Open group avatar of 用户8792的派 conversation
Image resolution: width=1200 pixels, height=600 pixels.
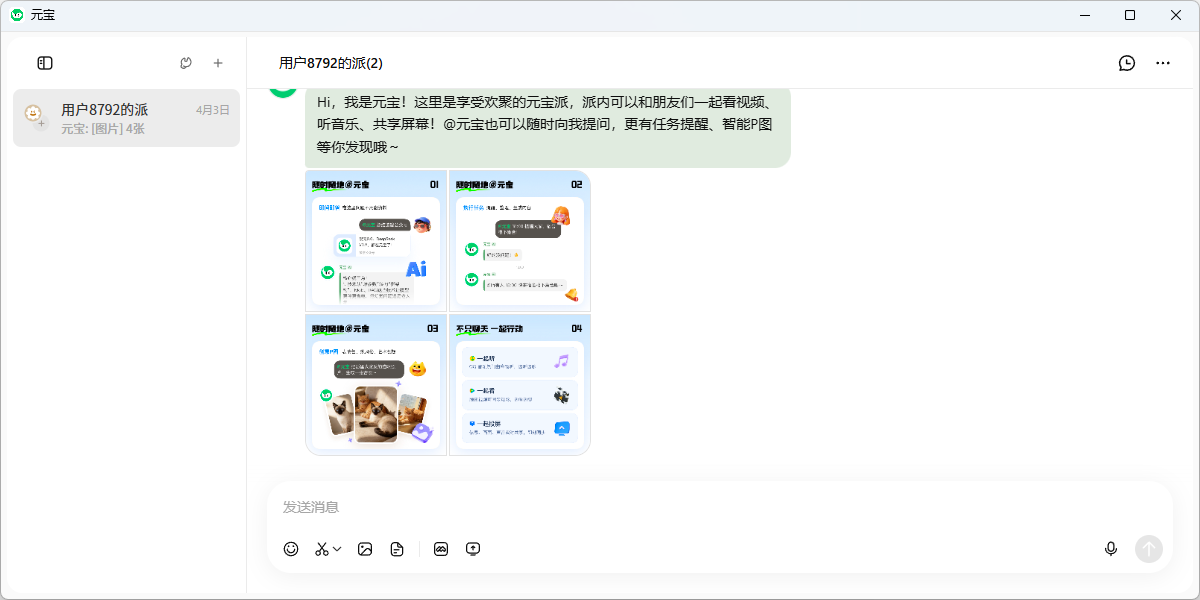click(x=35, y=117)
